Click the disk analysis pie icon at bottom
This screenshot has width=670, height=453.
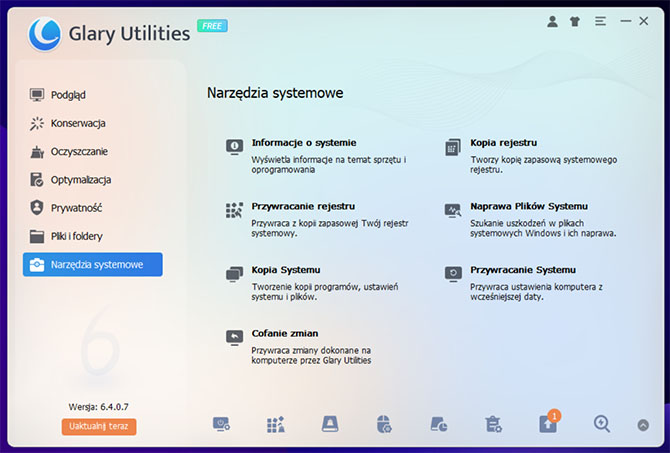coord(439,424)
